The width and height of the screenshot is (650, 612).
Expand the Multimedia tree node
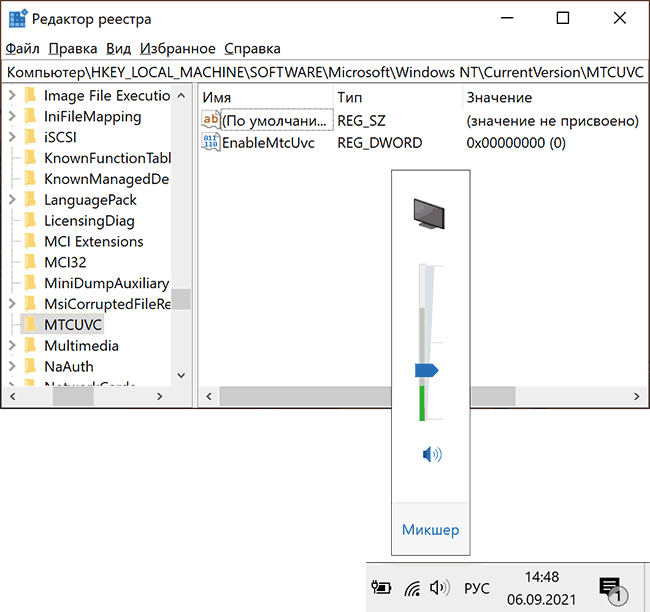pos(12,345)
